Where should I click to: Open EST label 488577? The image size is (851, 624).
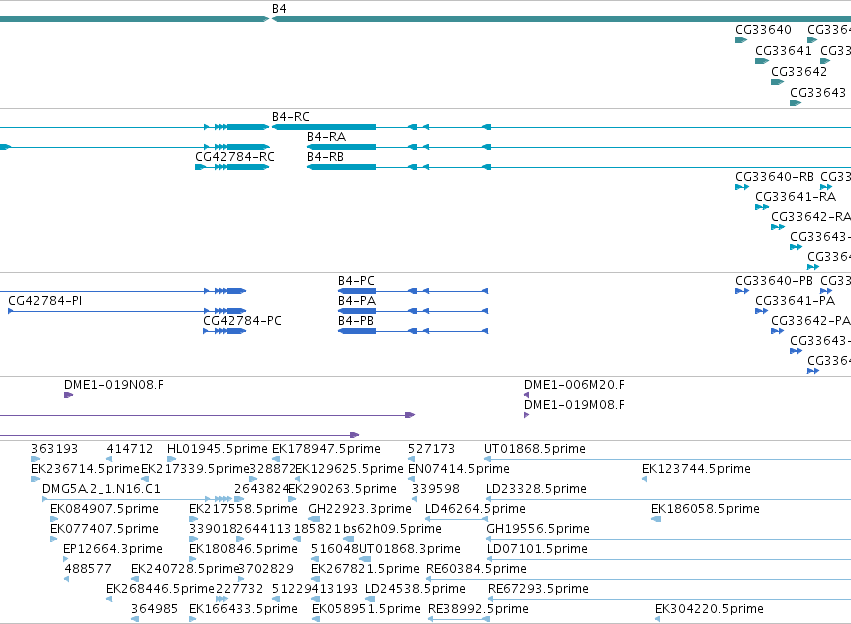coord(88,569)
